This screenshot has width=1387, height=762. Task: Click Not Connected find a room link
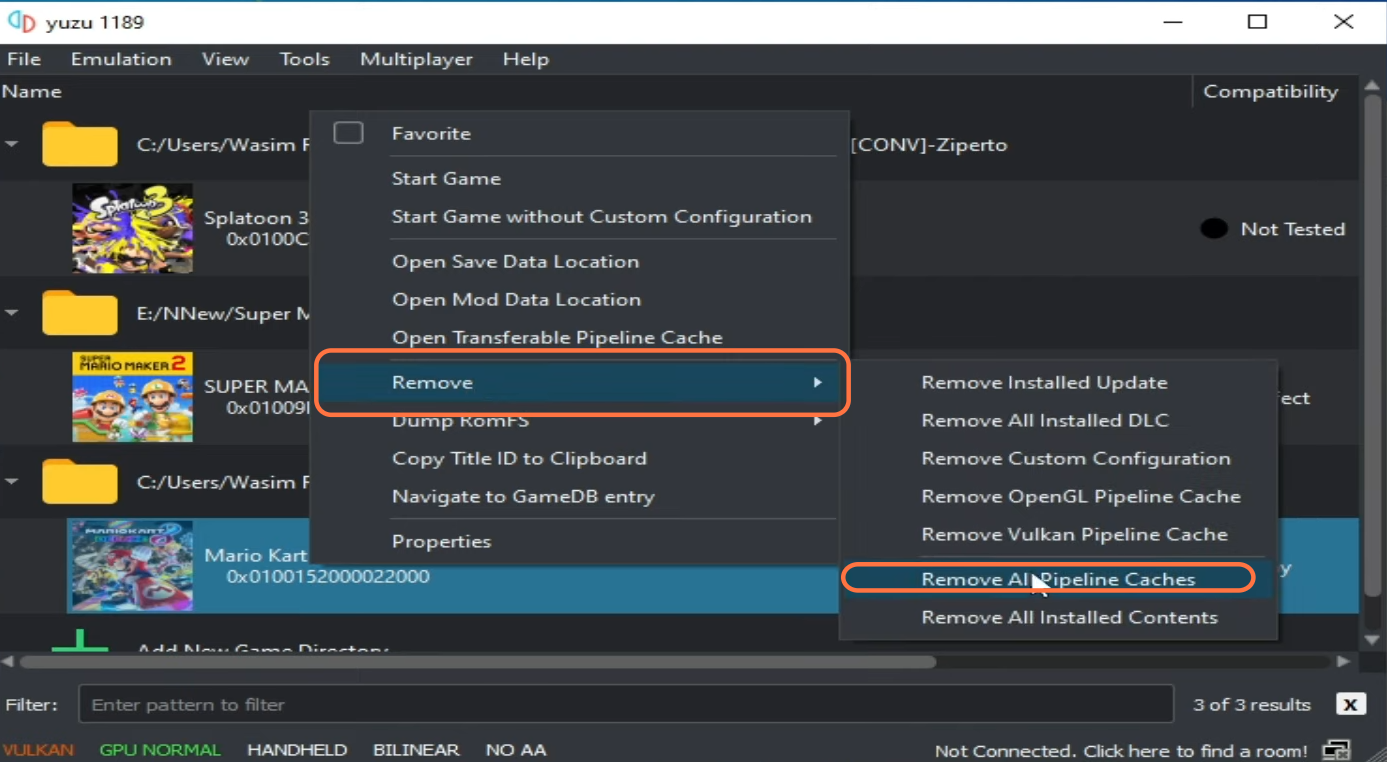pos(1121,751)
